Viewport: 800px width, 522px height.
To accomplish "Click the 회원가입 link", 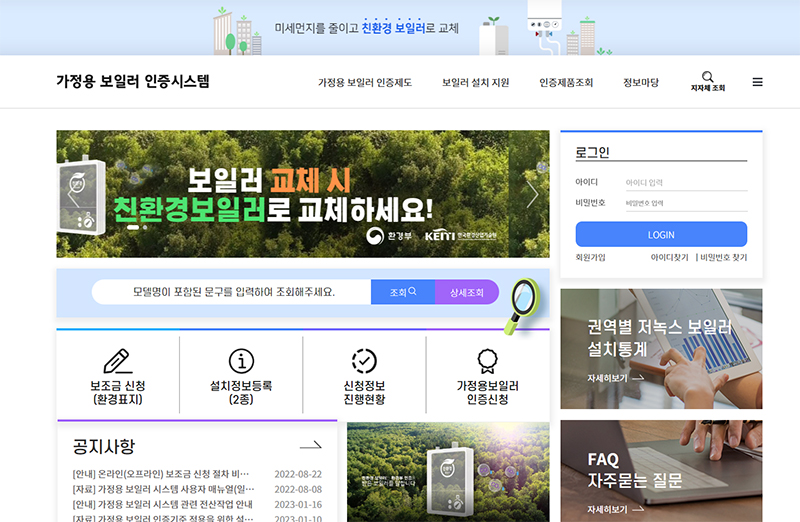I will 591,257.
